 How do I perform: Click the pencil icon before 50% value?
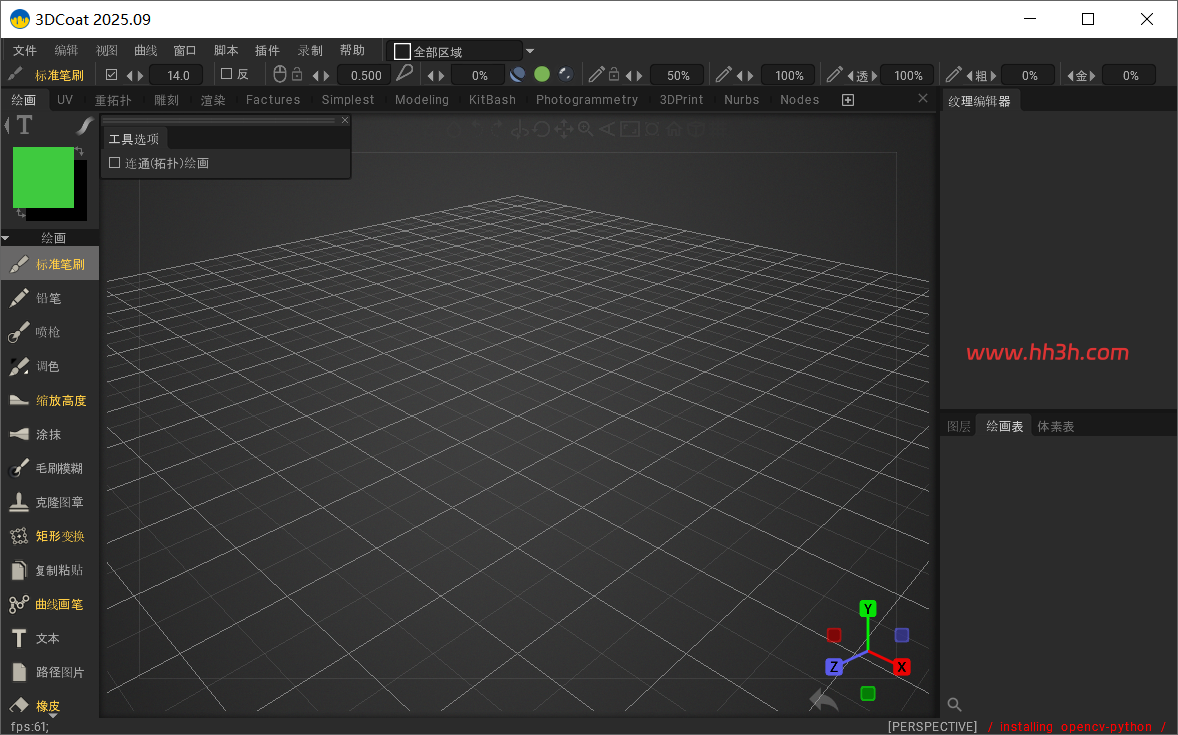point(597,74)
